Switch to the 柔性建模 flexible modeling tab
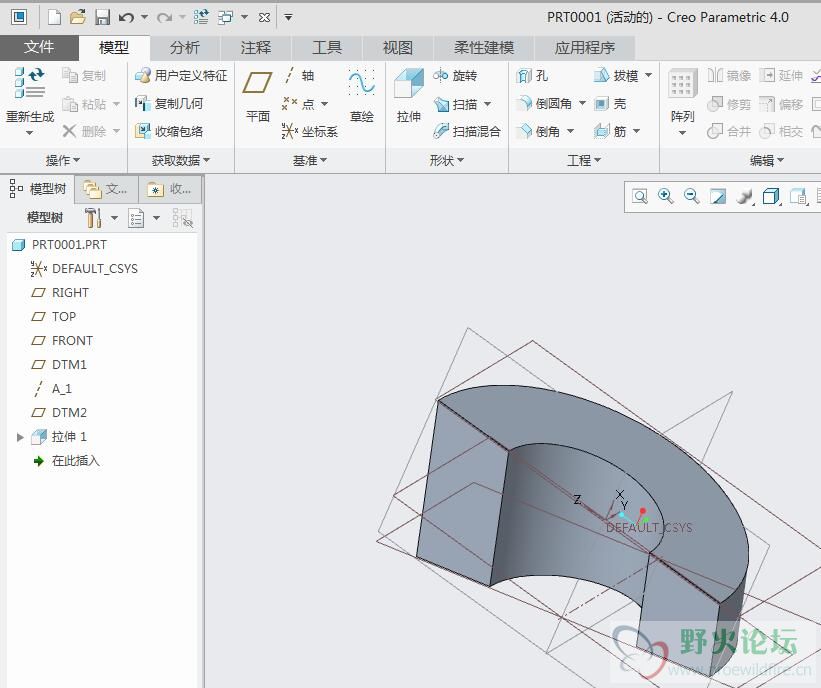The image size is (821, 688). coord(484,48)
